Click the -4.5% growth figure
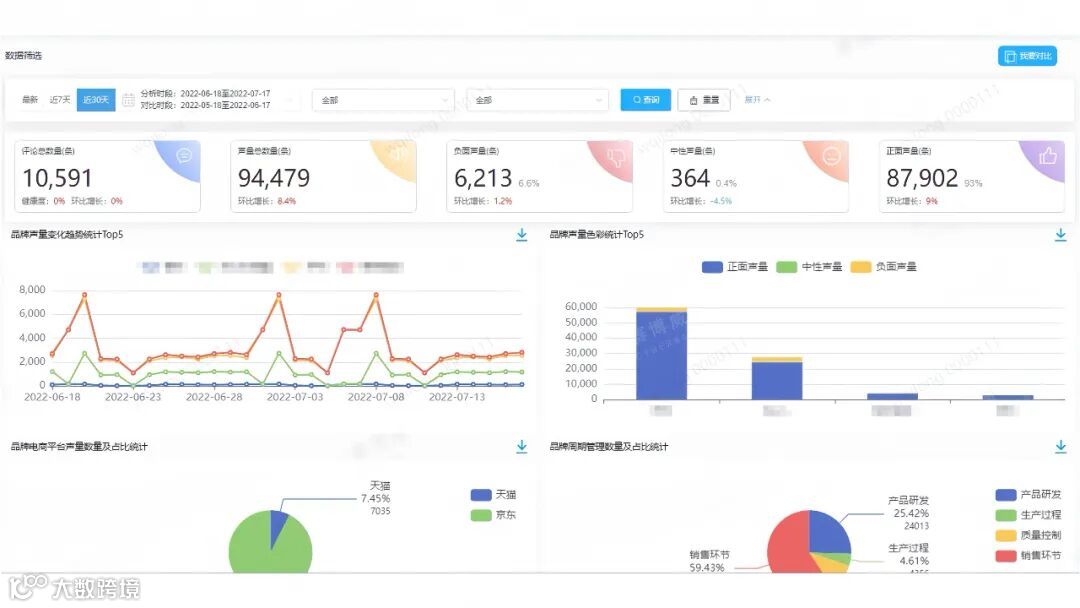 point(721,201)
